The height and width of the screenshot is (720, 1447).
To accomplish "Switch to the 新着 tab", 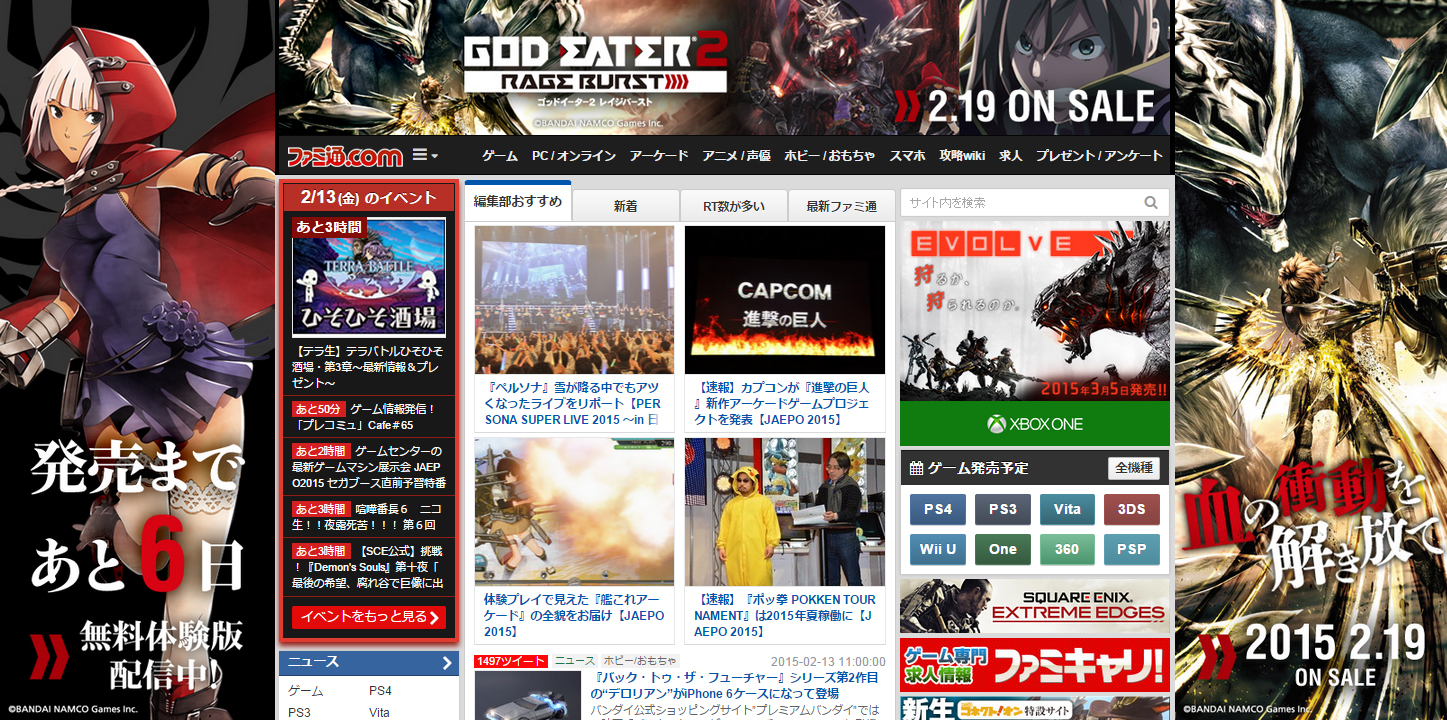I will (x=625, y=206).
